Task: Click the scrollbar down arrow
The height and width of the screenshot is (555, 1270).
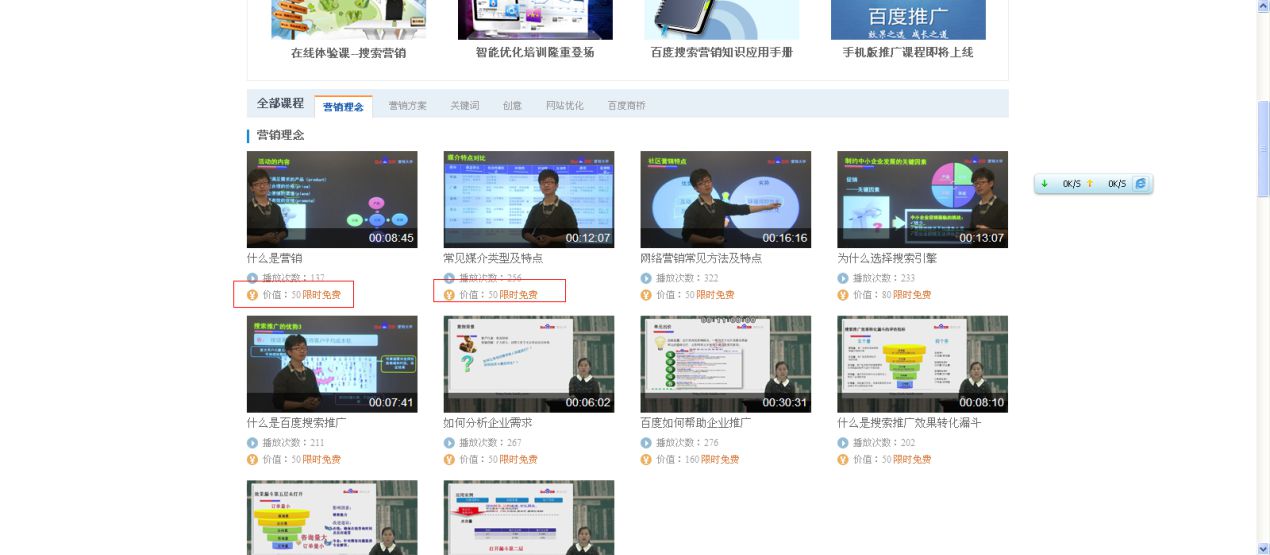Action: click(x=1263, y=547)
